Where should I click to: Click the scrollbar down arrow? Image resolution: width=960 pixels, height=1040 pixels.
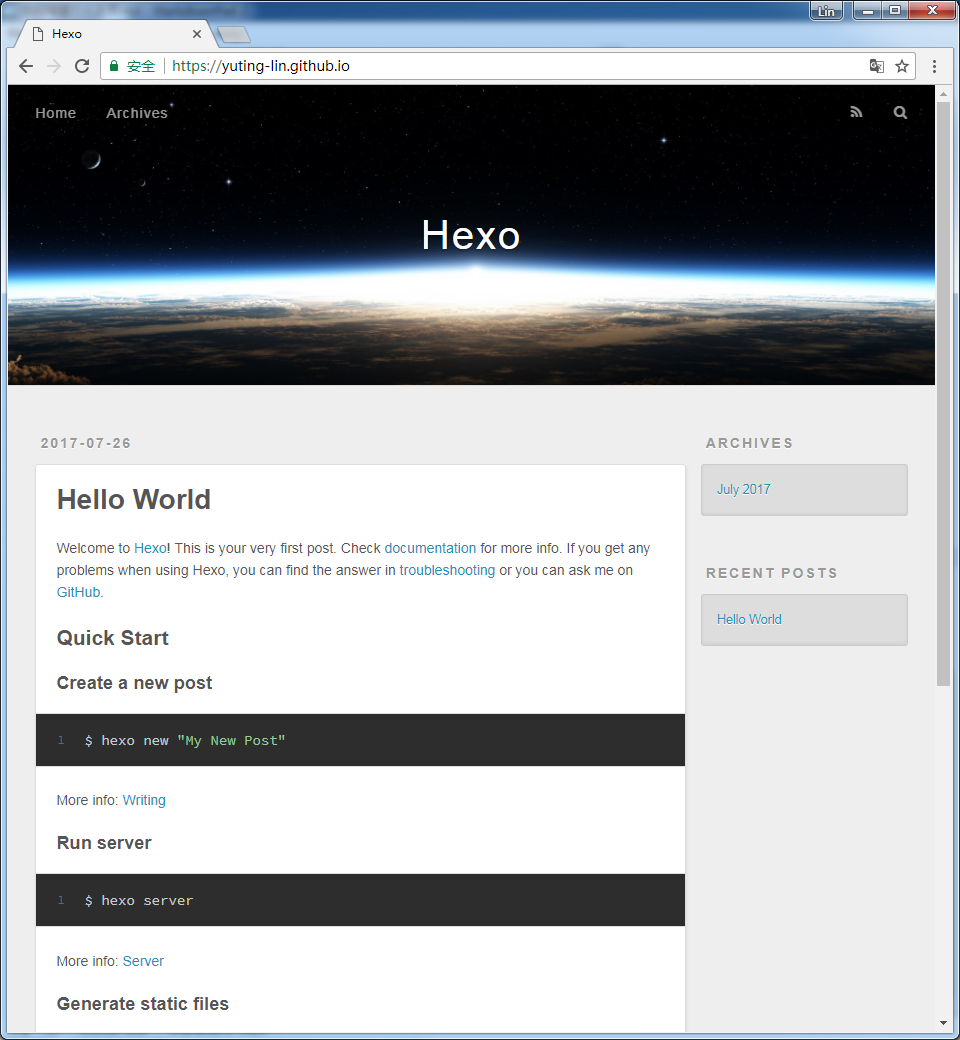coord(943,1023)
